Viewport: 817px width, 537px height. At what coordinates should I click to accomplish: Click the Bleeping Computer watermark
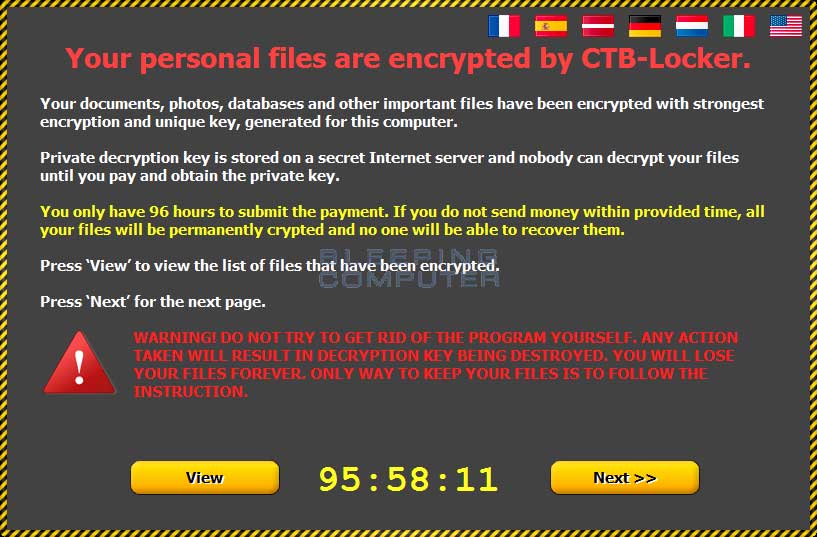click(408, 268)
